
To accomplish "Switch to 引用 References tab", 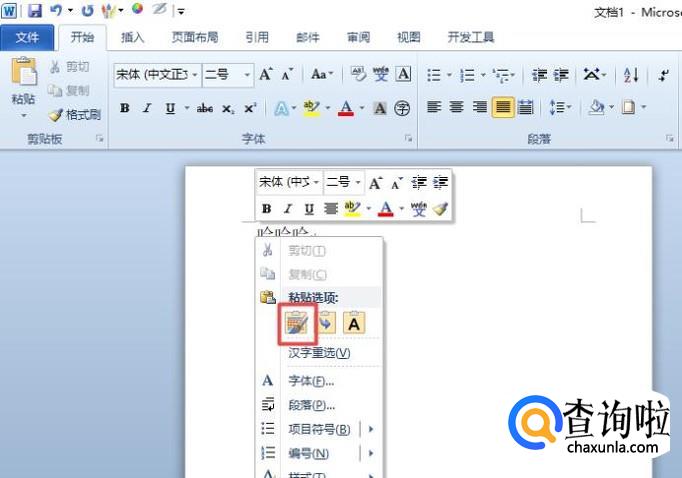I will [x=257, y=37].
